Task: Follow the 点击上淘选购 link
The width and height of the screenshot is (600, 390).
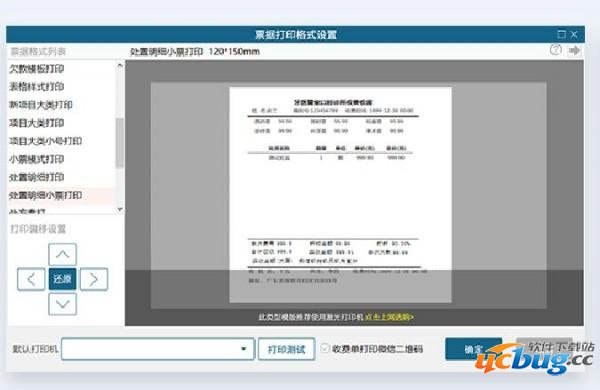Action: [x=389, y=317]
